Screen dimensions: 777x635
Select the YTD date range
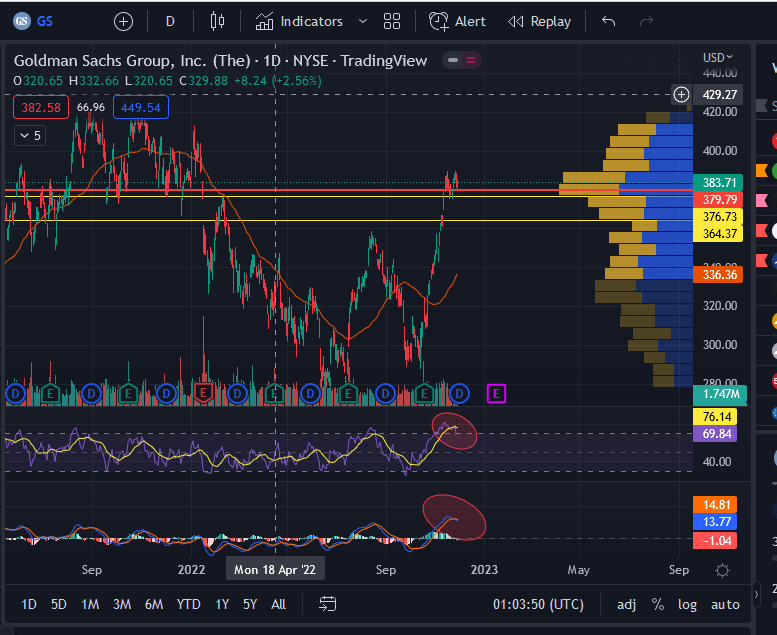click(x=188, y=604)
